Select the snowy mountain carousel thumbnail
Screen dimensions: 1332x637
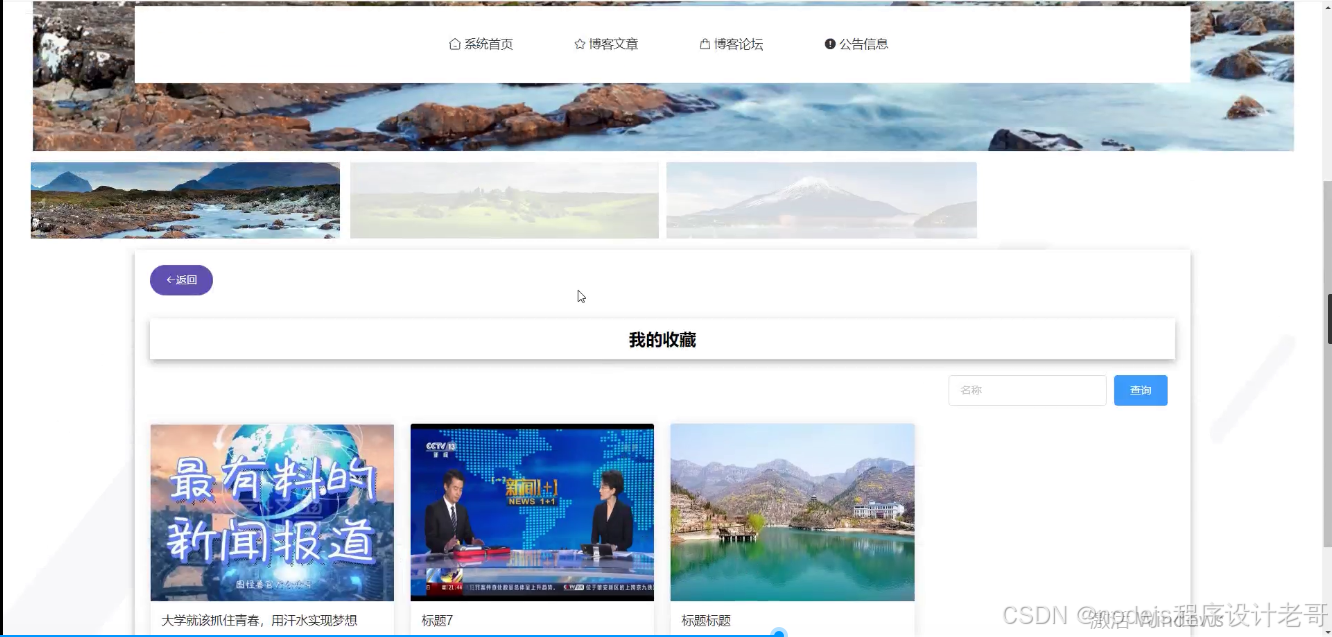(821, 200)
